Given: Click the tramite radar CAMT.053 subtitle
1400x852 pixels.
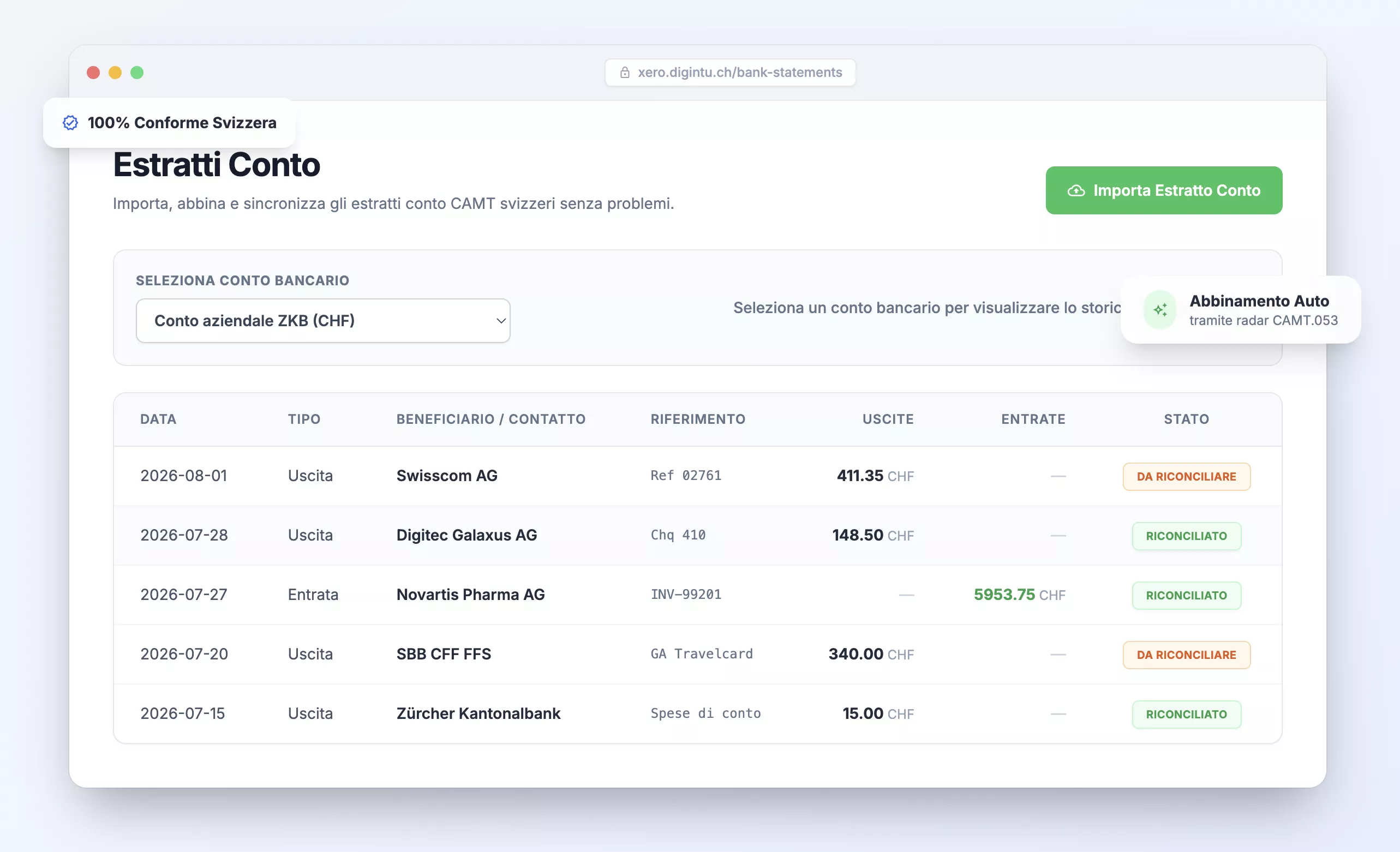Looking at the screenshot, I should [1263, 321].
